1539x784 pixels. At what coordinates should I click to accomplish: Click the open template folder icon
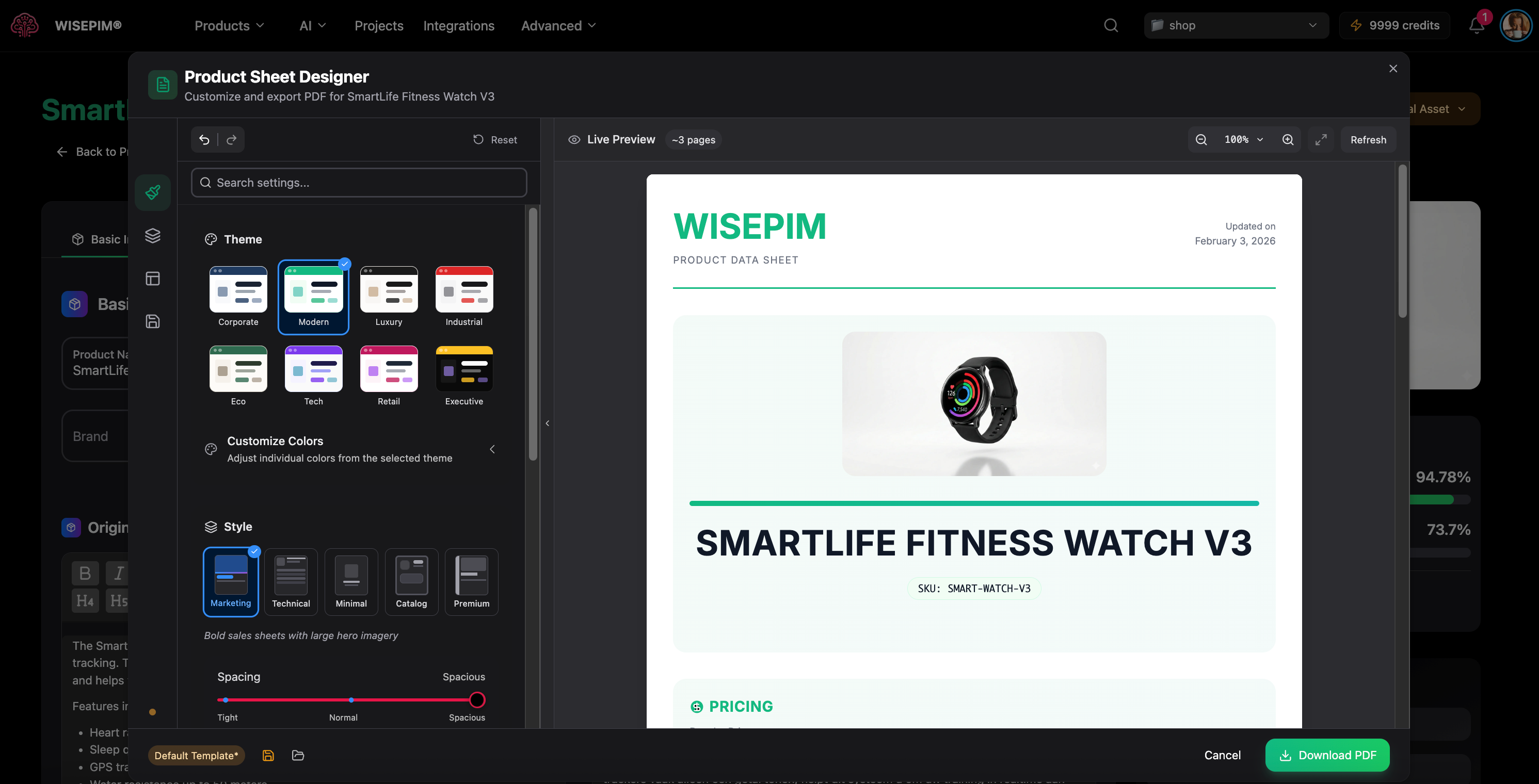pos(298,755)
